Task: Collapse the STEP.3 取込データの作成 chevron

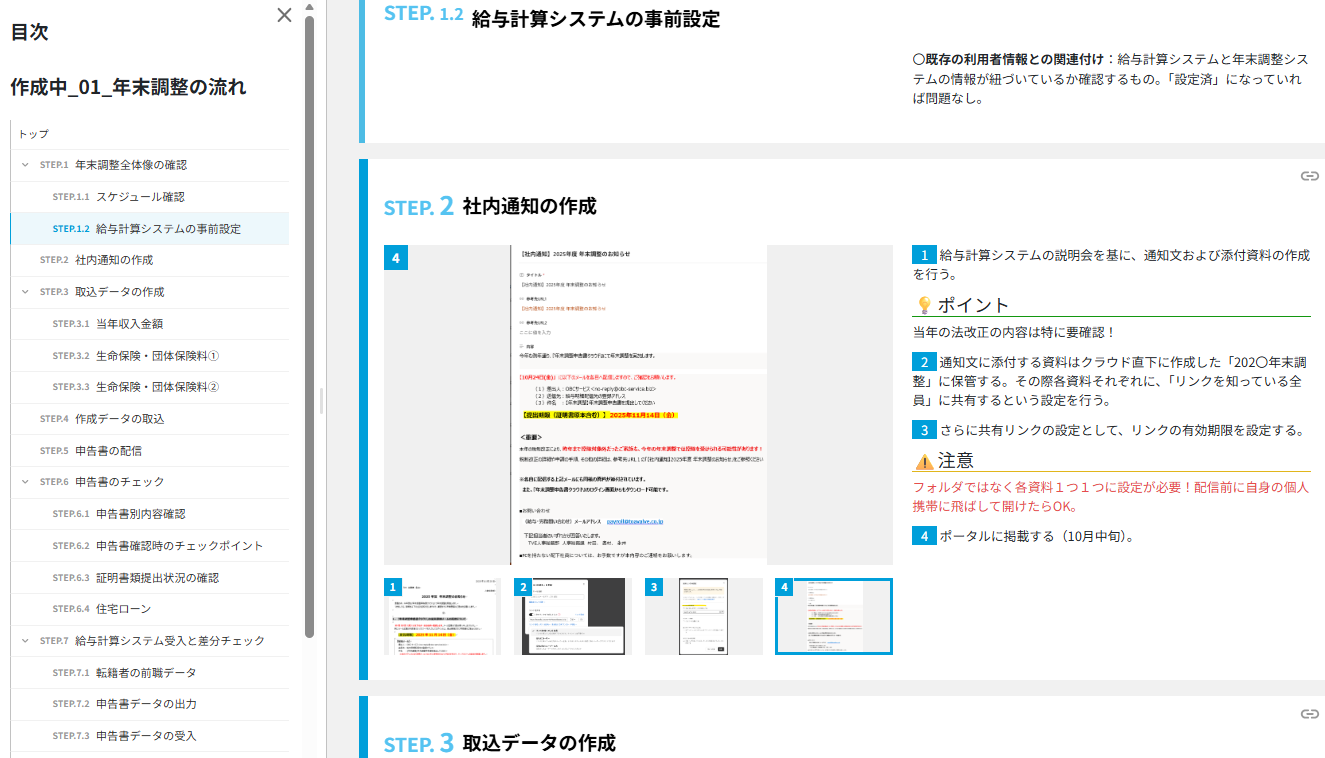Action: [x=26, y=292]
